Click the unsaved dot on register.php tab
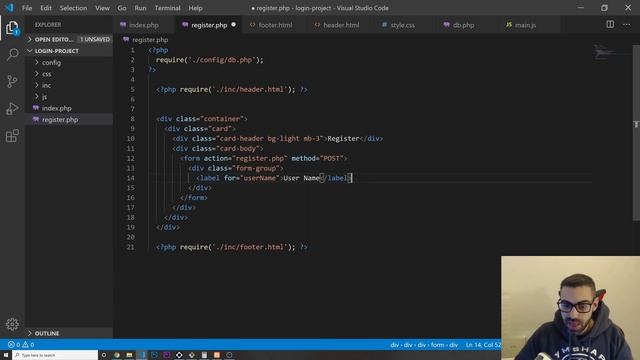This screenshot has height=360, width=640. (233, 24)
